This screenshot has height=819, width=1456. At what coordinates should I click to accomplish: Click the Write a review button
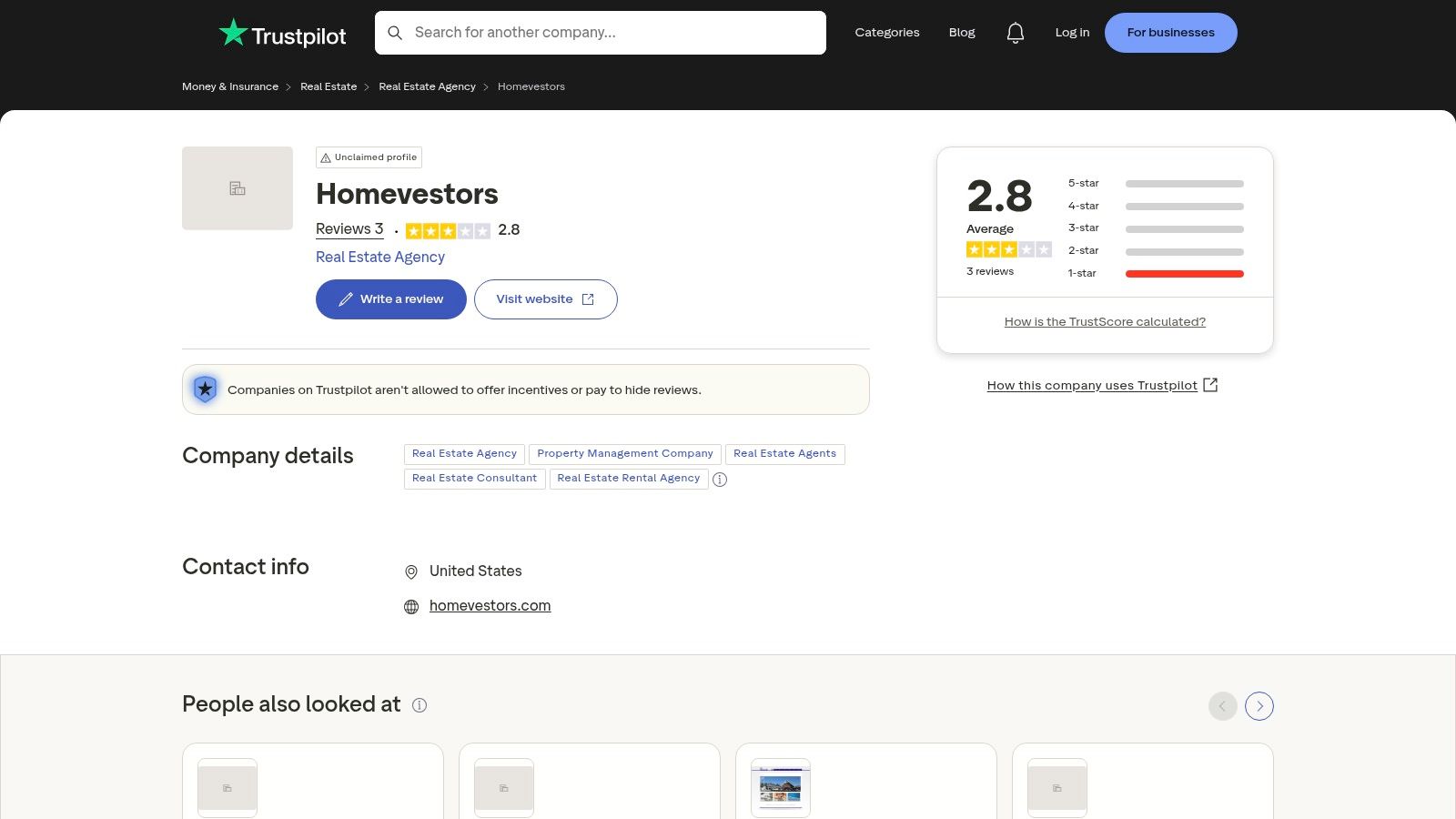click(390, 299)
